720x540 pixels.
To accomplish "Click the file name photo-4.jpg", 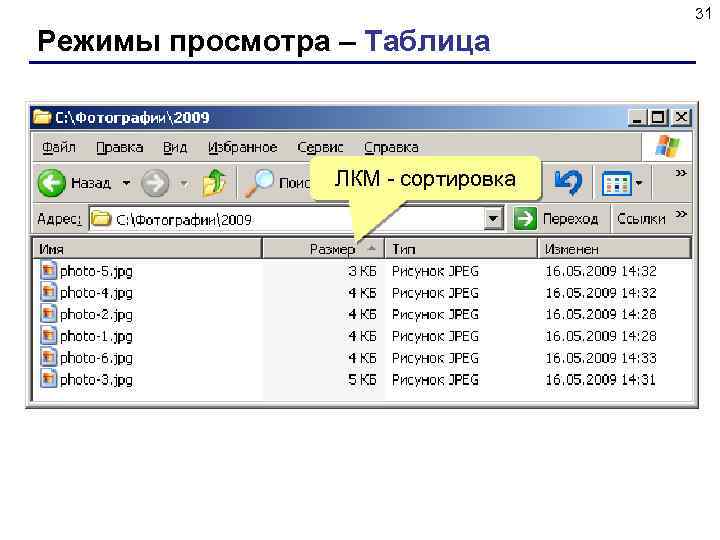I will pyautogui.click(x=96, y=293).
